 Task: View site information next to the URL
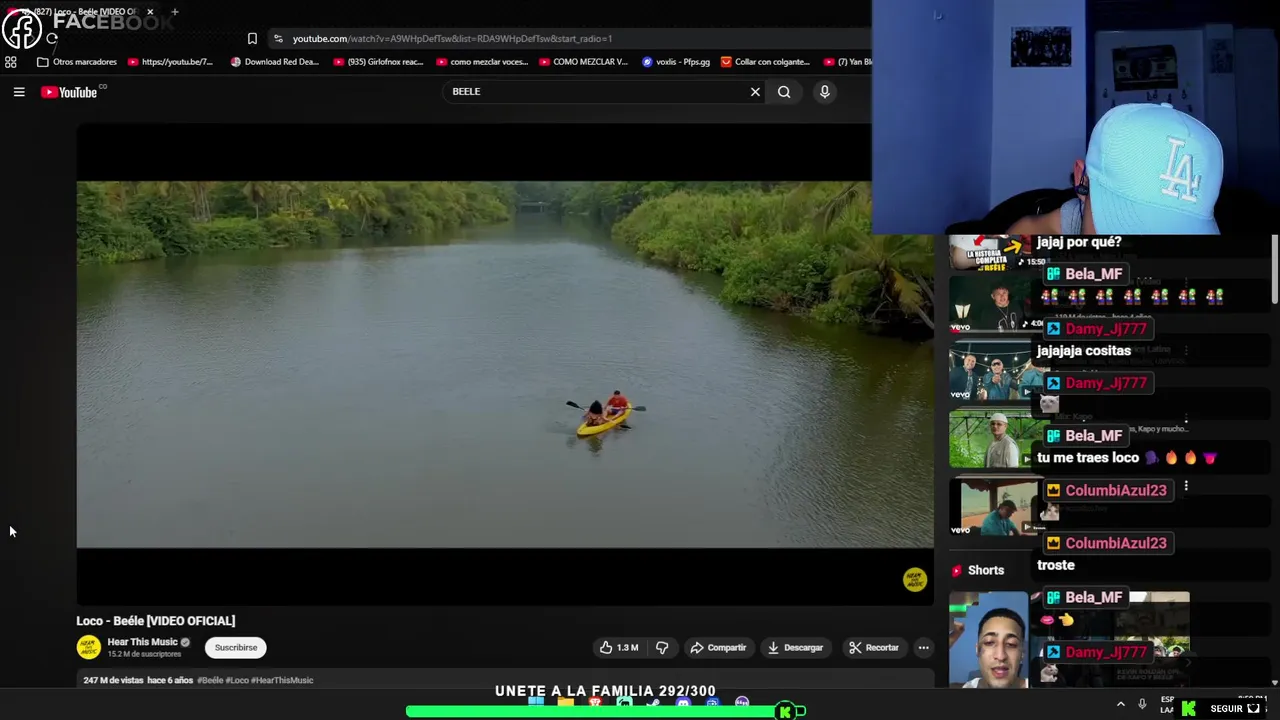(x=278, y=39)
